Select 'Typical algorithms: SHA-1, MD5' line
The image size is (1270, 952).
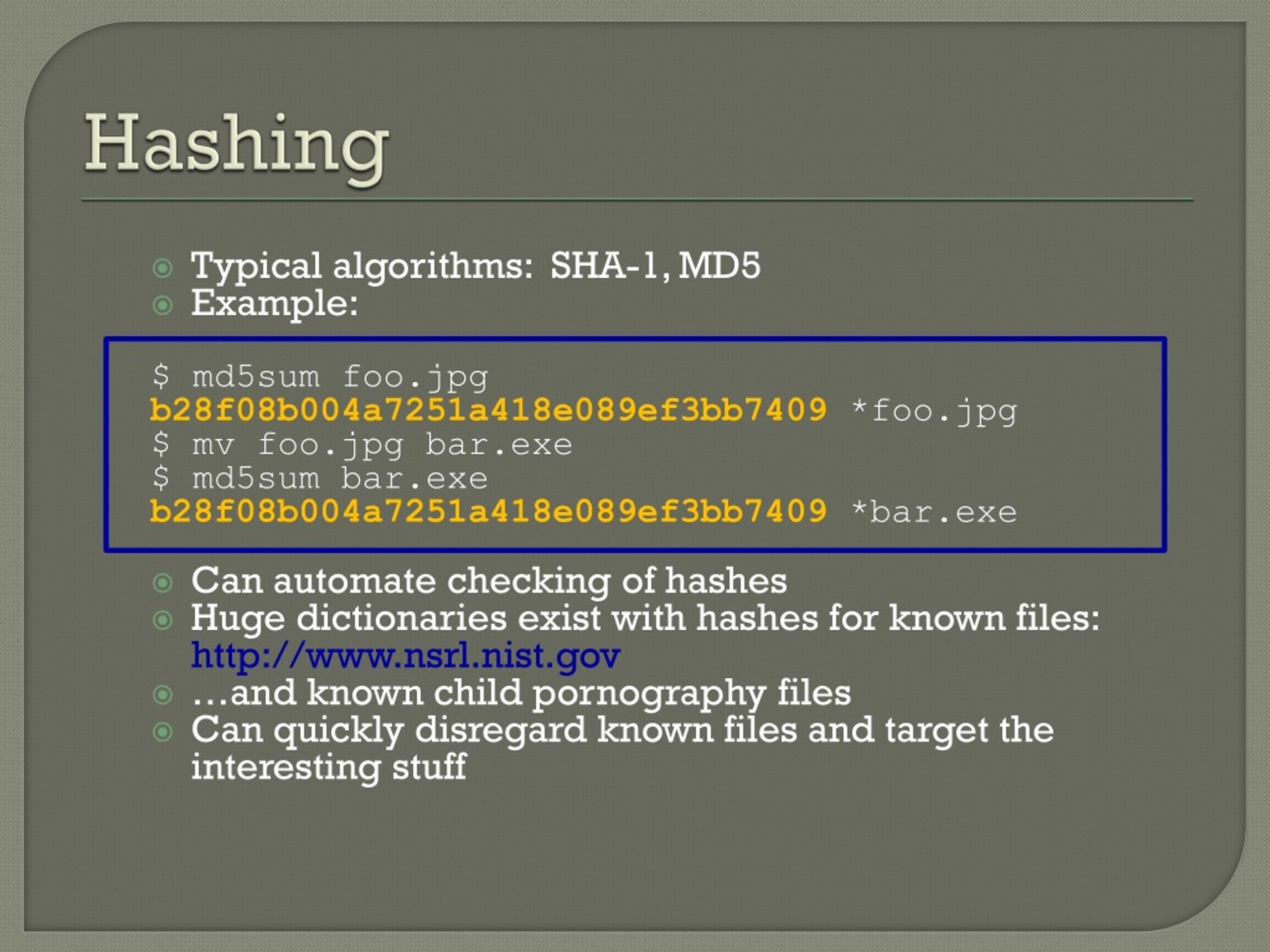point(475,266)
